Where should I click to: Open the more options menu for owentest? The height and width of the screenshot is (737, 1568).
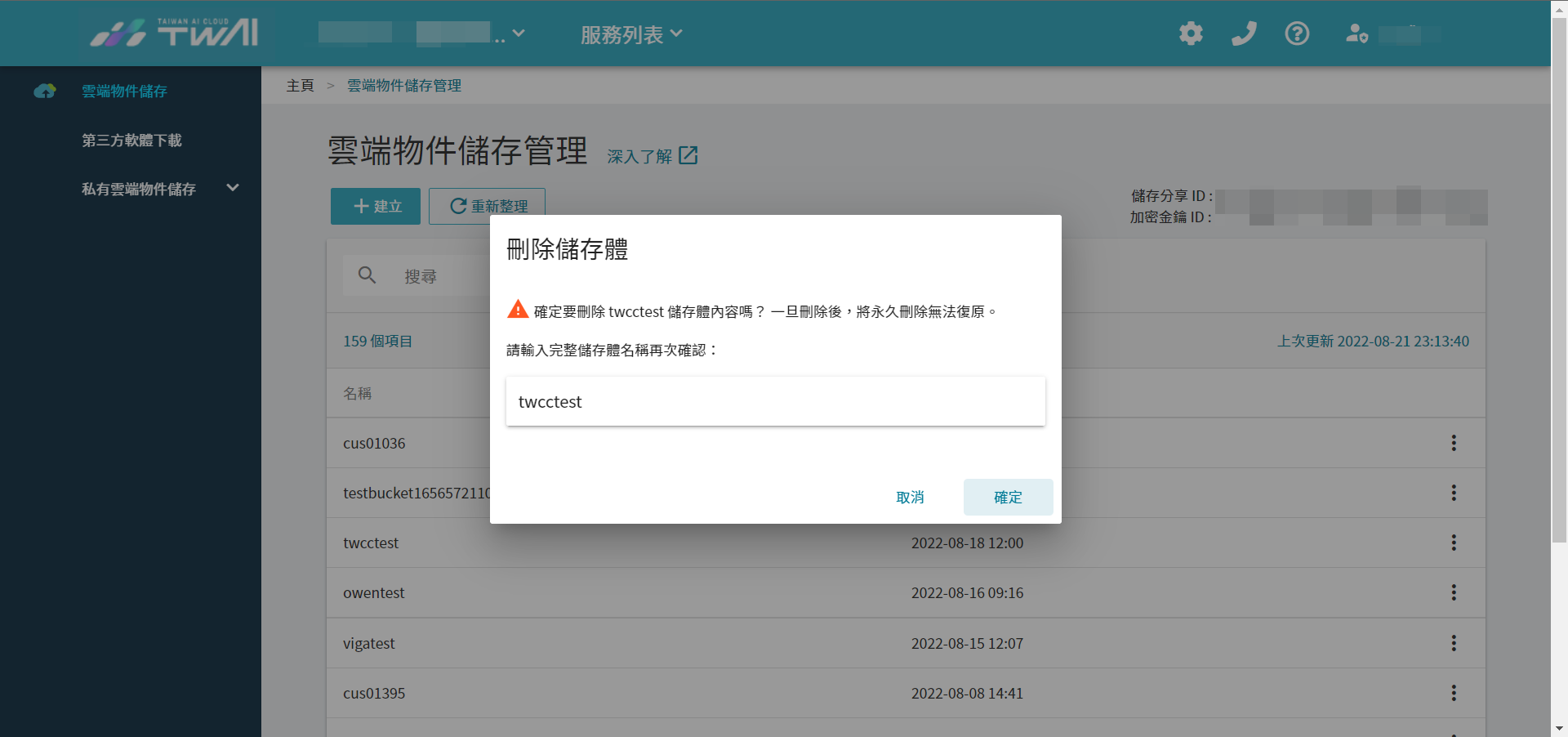tap(1454, 592)
